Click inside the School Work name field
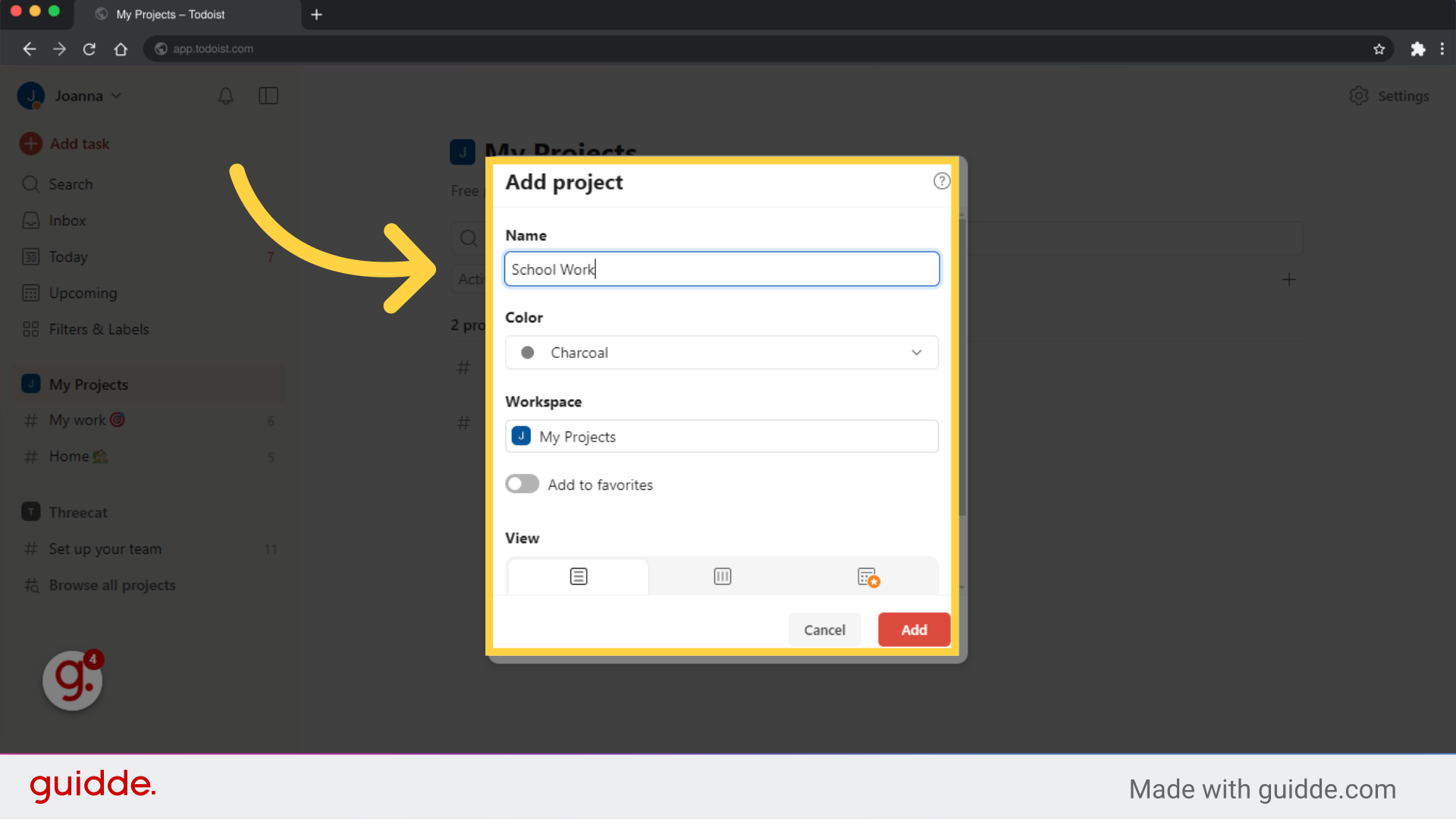The image size is (1456, 819). pyautogui.click(x=721, y=268)
